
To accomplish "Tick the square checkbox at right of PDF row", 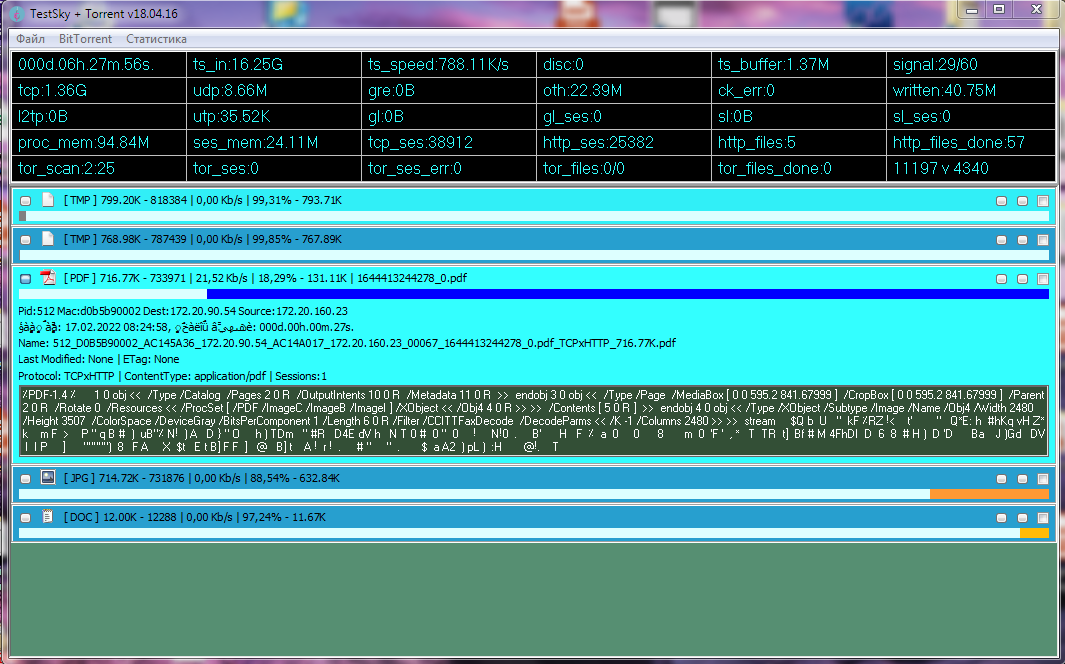I will click(x=1042, y=279).
